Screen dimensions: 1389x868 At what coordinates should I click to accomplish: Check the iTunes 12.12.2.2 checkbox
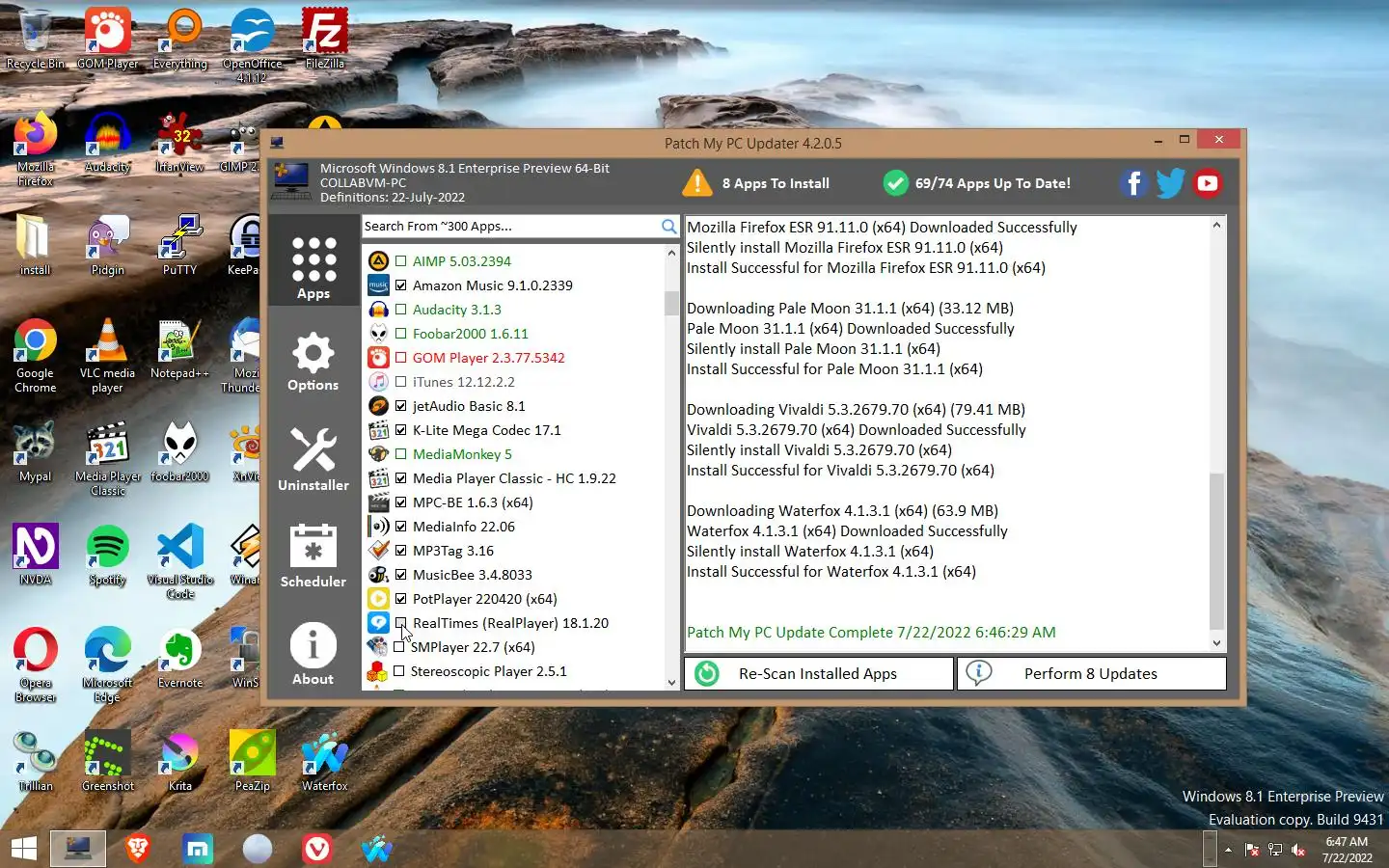pyautogui.click(x=400, y=382)
